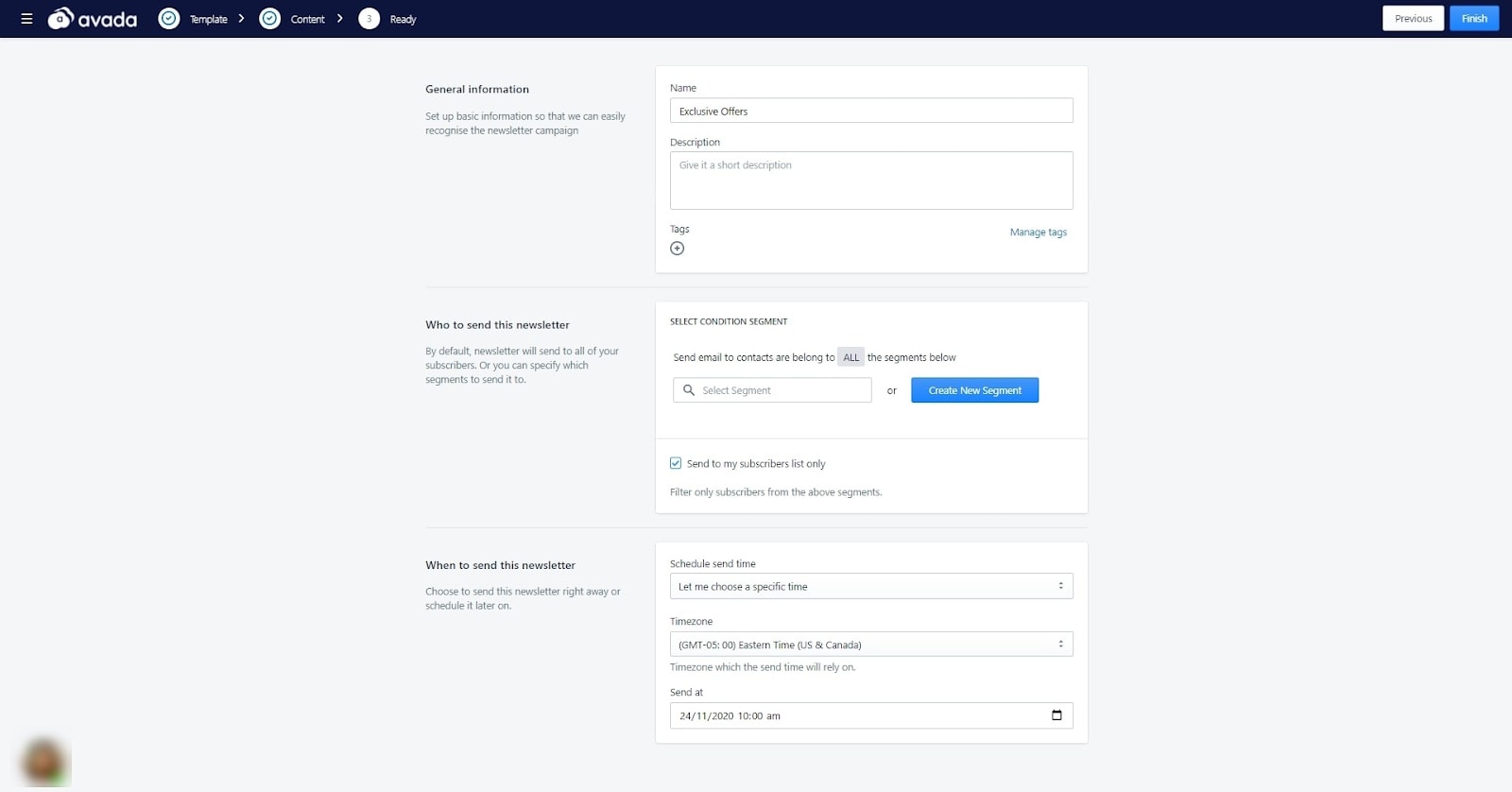Viewport: 1512px width, 792px height.
Task: Open the Schedule send time dropdown
Action: point(870,586)
